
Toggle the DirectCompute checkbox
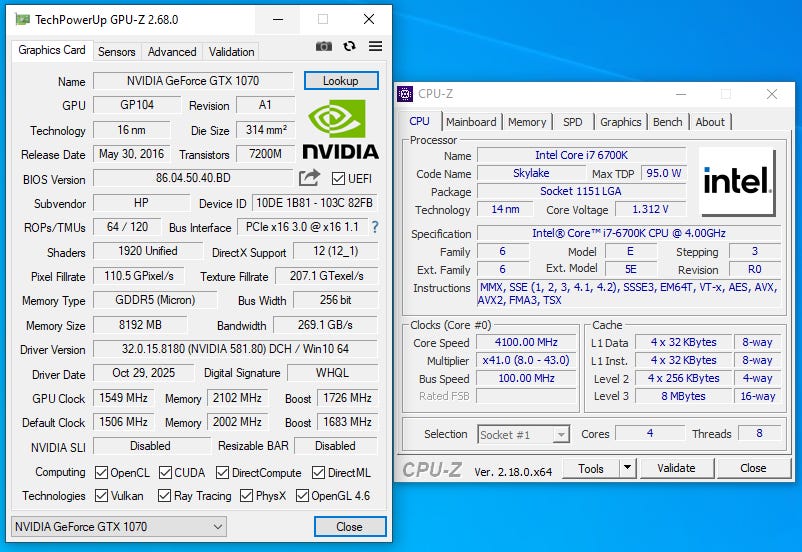[x=222, y=473]
